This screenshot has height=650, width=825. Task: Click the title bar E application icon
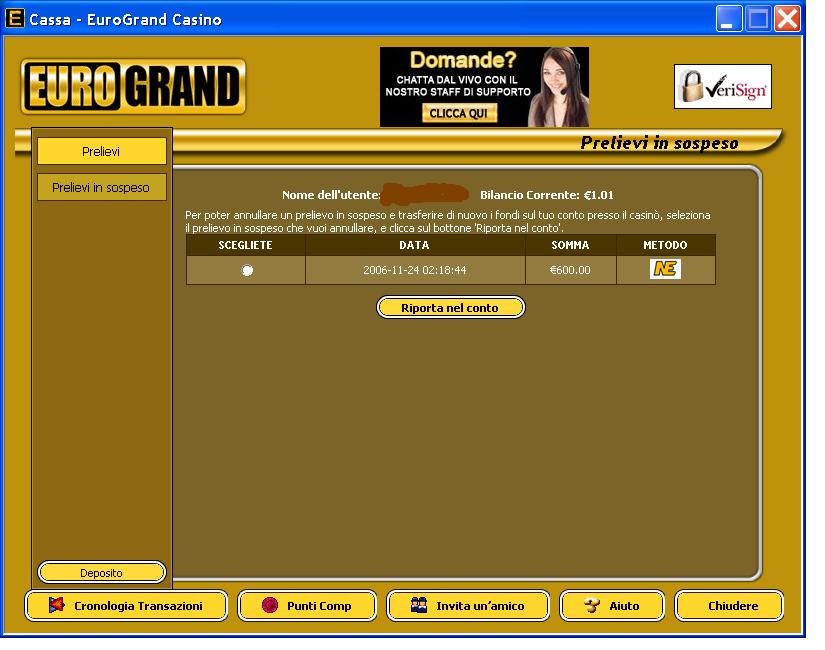15,18
